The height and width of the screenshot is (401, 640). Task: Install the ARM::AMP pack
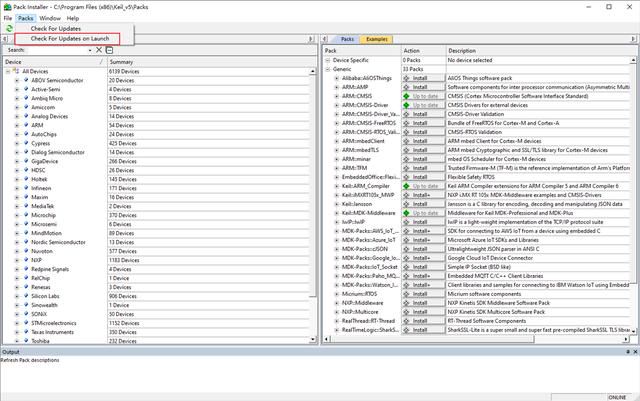pos(423,87)
